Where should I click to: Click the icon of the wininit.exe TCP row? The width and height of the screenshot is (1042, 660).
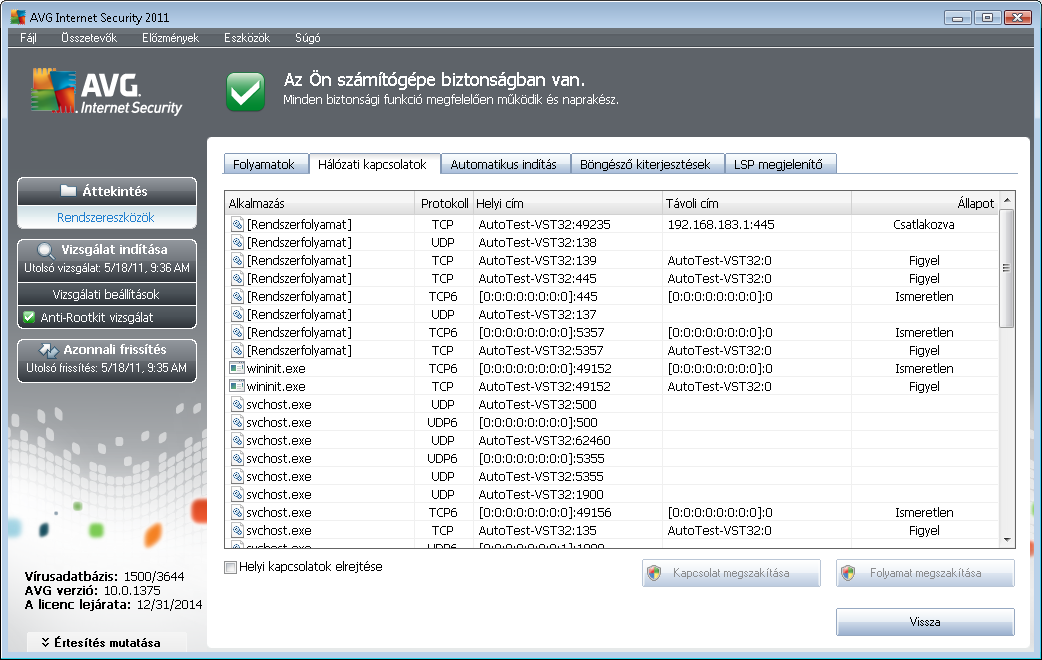point(237,385)
